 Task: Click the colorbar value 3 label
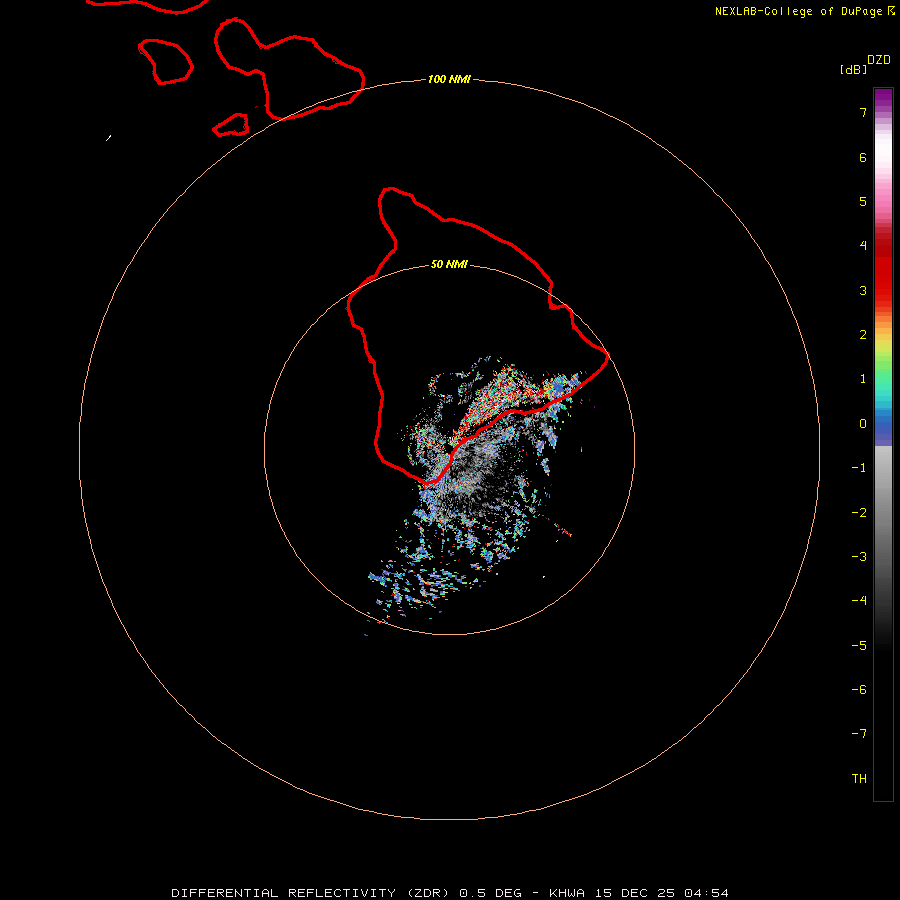(x=863, y=290)
